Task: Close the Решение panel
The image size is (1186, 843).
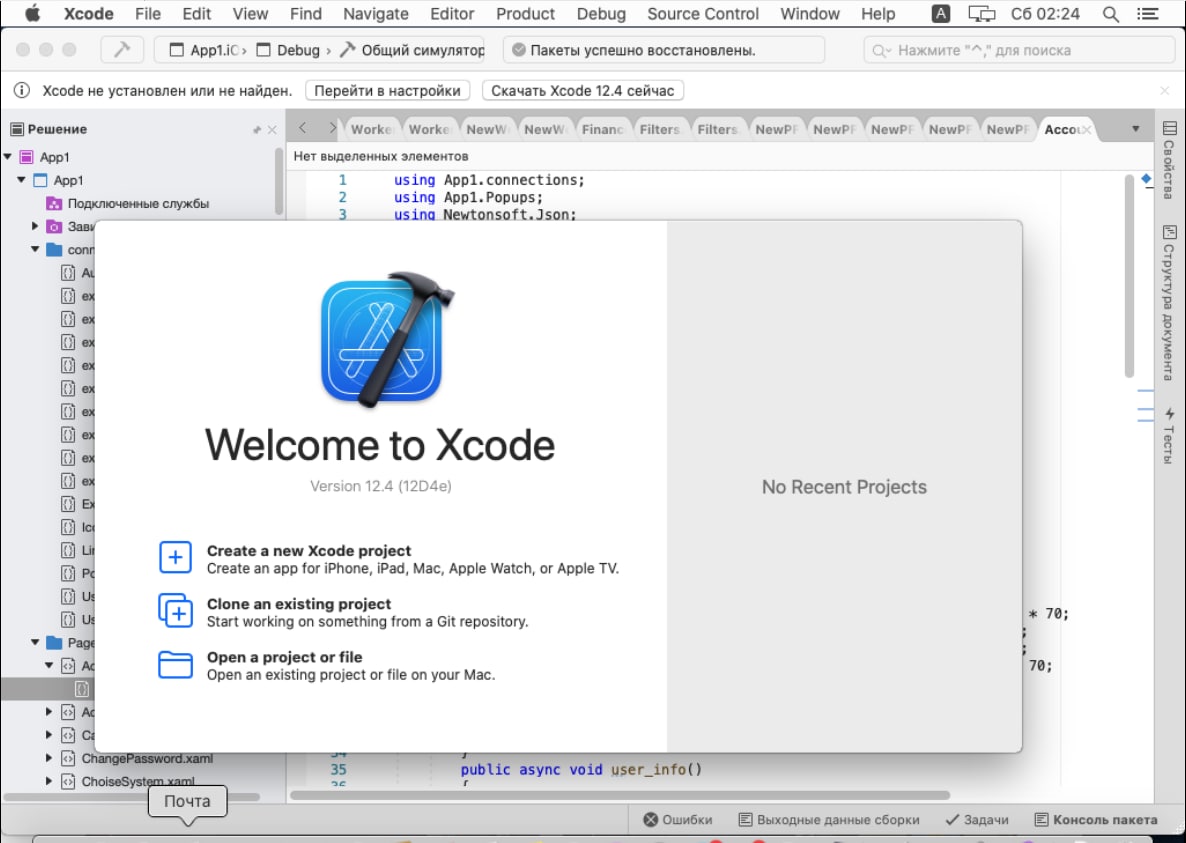Action: pos(272,130)
